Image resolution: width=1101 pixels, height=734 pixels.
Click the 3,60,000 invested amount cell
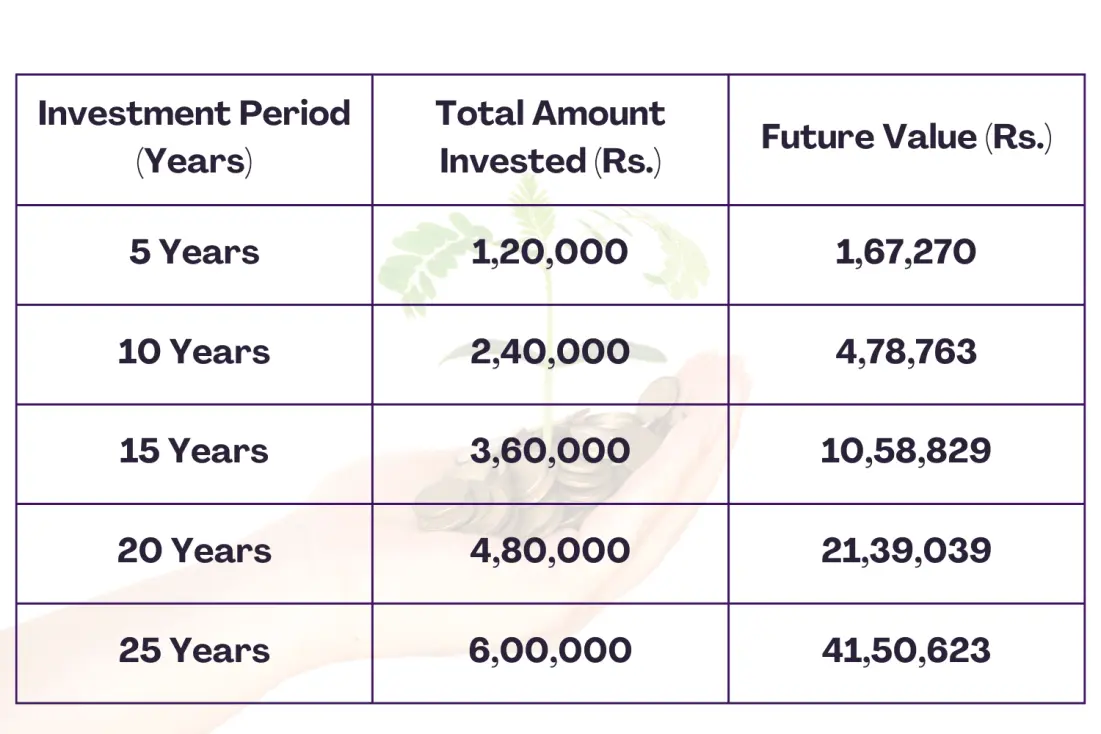(x=550, y=451)
